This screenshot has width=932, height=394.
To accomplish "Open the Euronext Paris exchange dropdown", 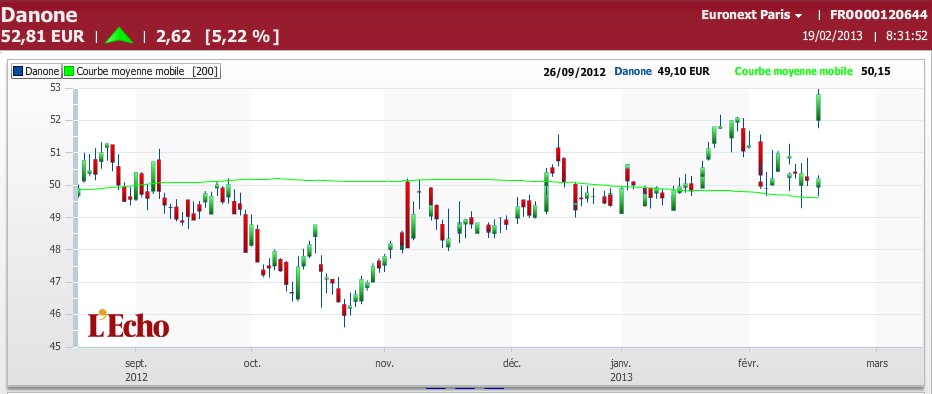I will (x=752, y=15).
